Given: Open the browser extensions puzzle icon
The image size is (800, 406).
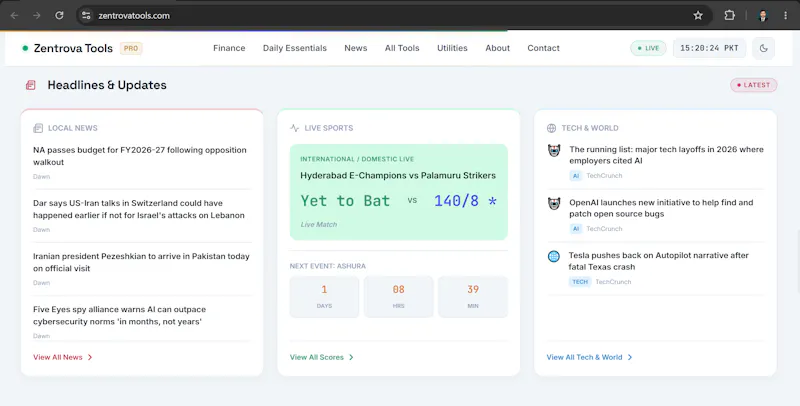Looking at the screenshot, I should coord(730,15).
